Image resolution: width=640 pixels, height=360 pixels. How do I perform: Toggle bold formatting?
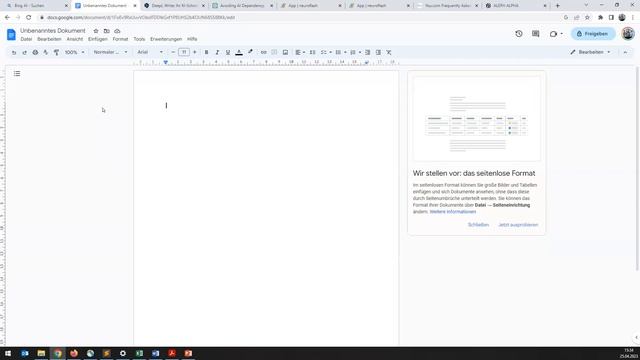pyautogui.click(x=207, y=52)
